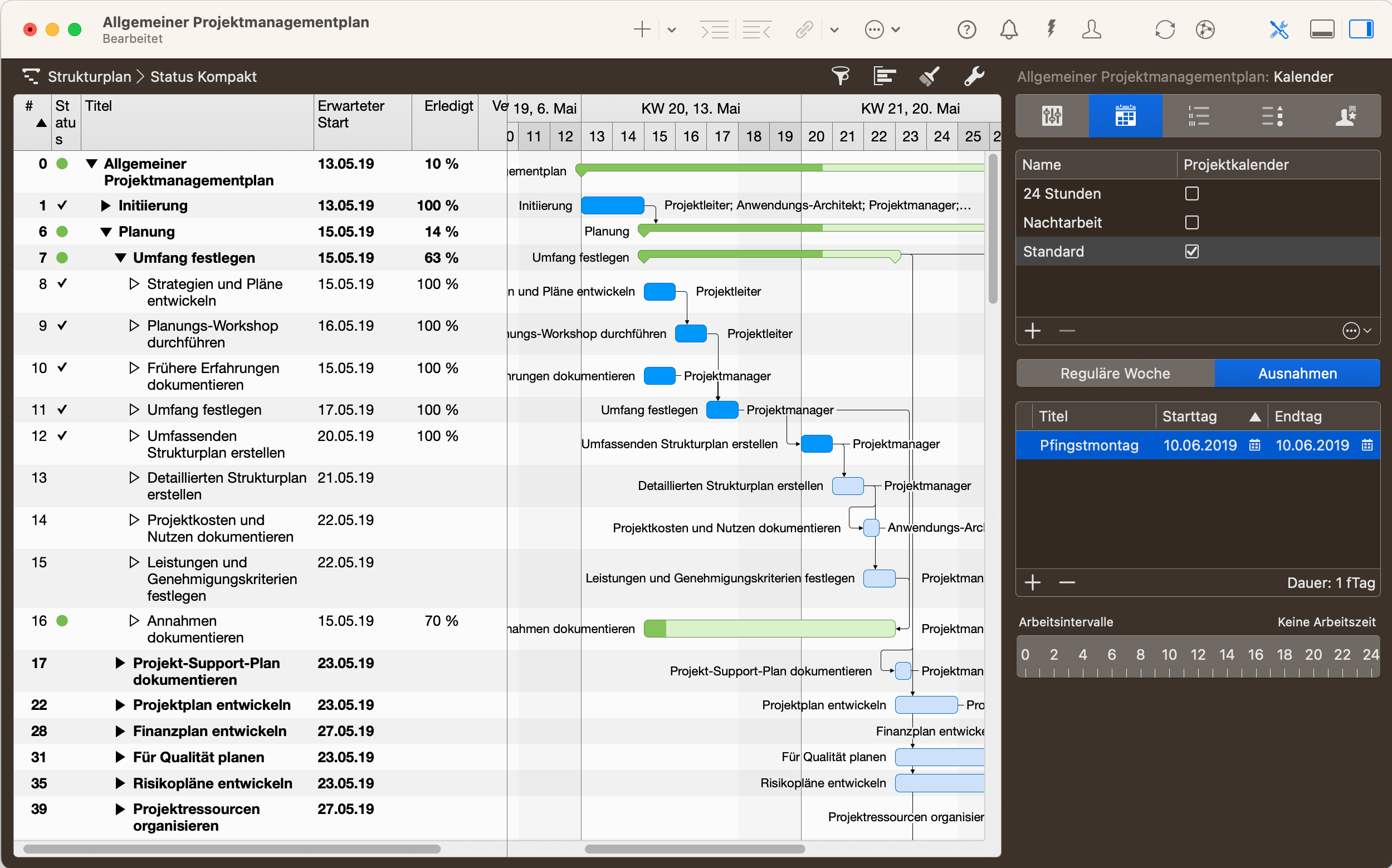Click the sync arrows icon in the toolbar

click(1165, 30)
